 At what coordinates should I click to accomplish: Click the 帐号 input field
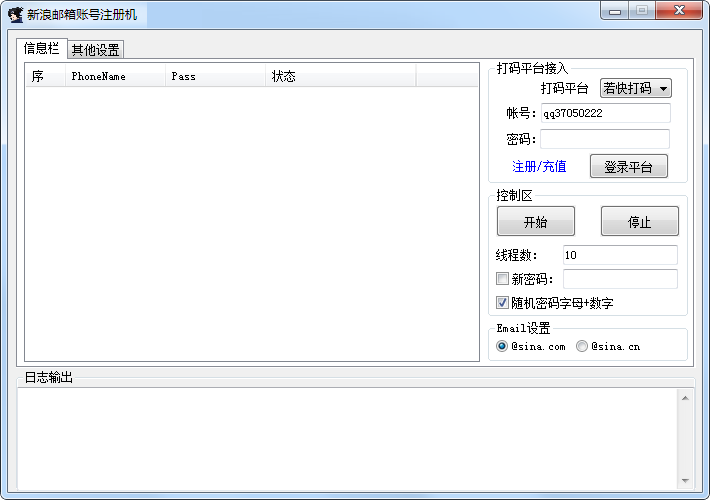click(x=605, y=113)
